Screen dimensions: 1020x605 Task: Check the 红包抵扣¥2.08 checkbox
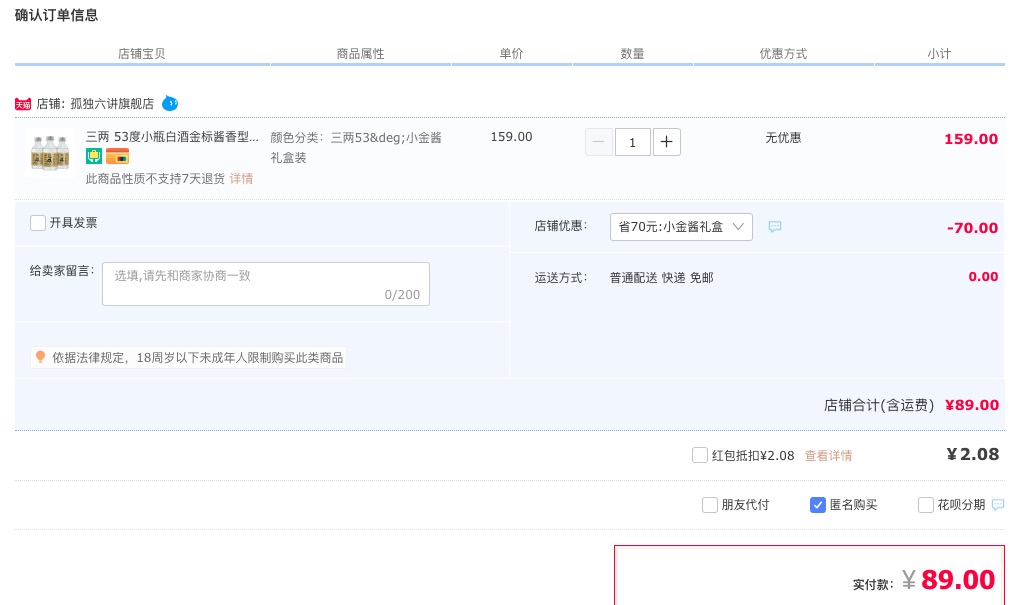coord(700,455)
